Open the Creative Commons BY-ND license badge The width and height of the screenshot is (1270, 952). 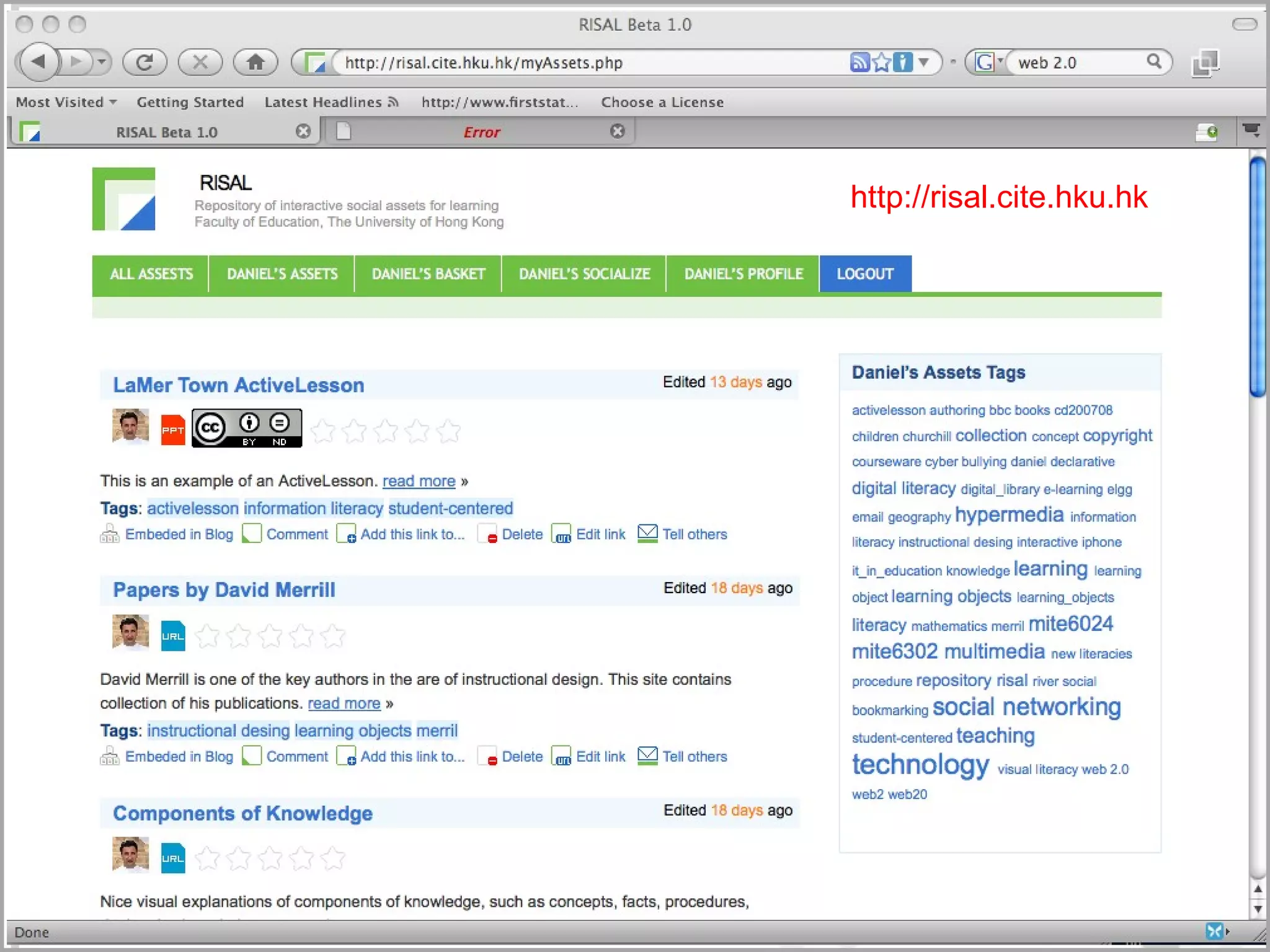coord(247,428)
